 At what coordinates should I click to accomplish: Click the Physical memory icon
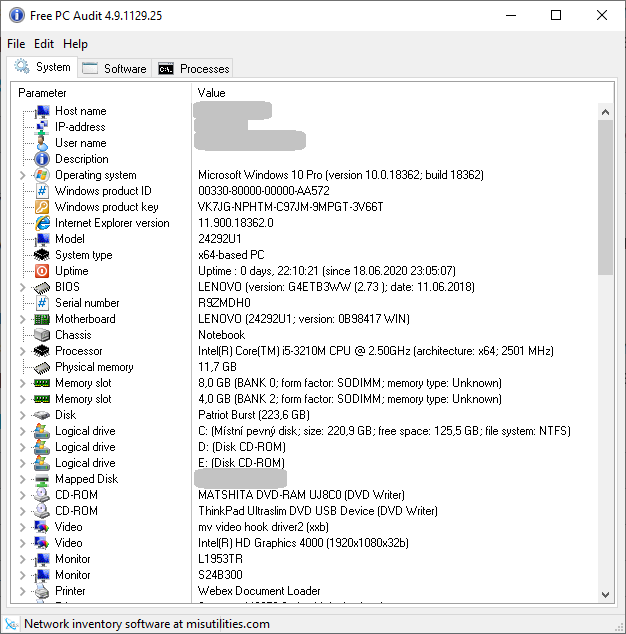42,367
